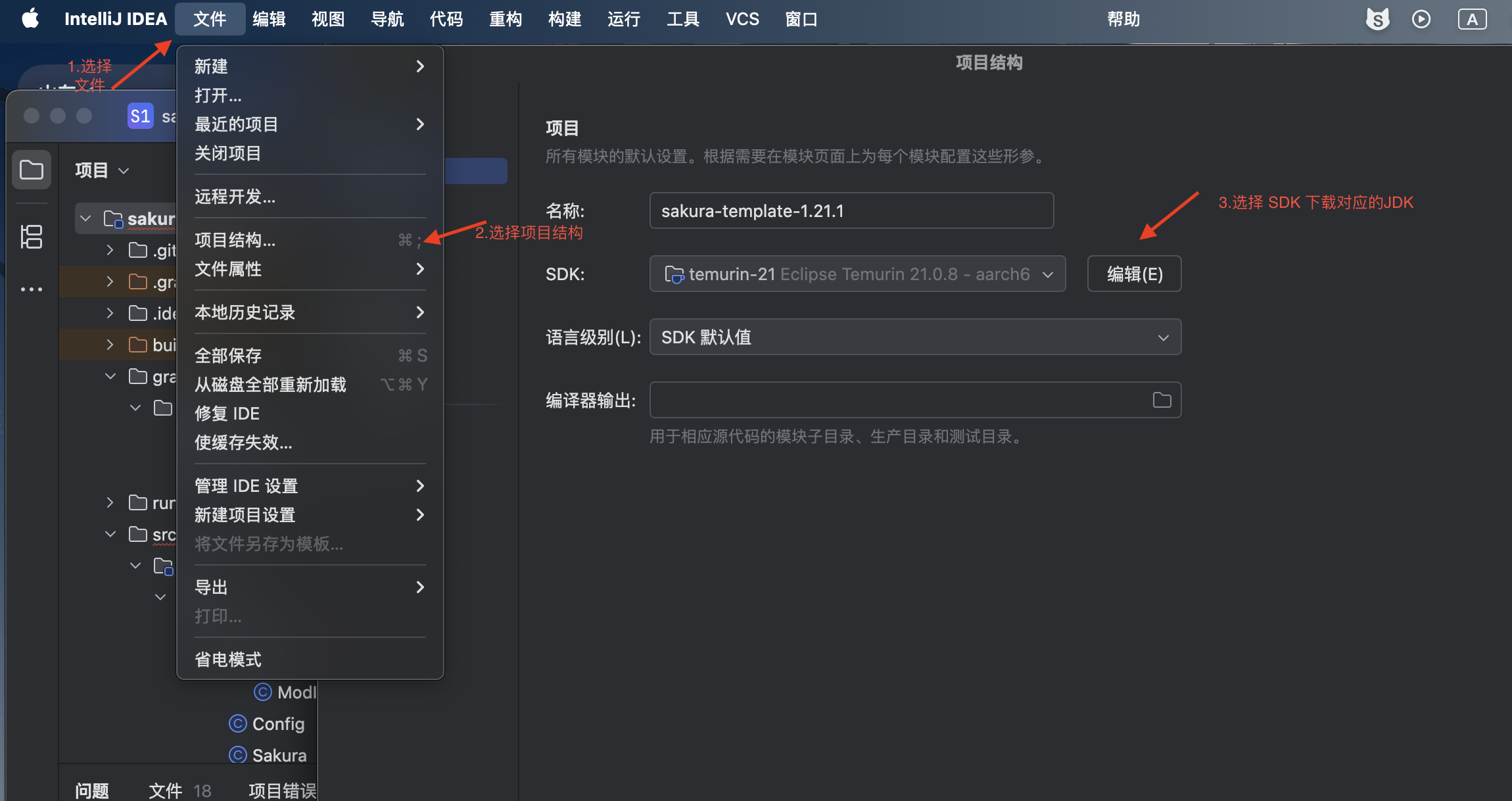Open the 编辑 menu

tap(269, 19)
